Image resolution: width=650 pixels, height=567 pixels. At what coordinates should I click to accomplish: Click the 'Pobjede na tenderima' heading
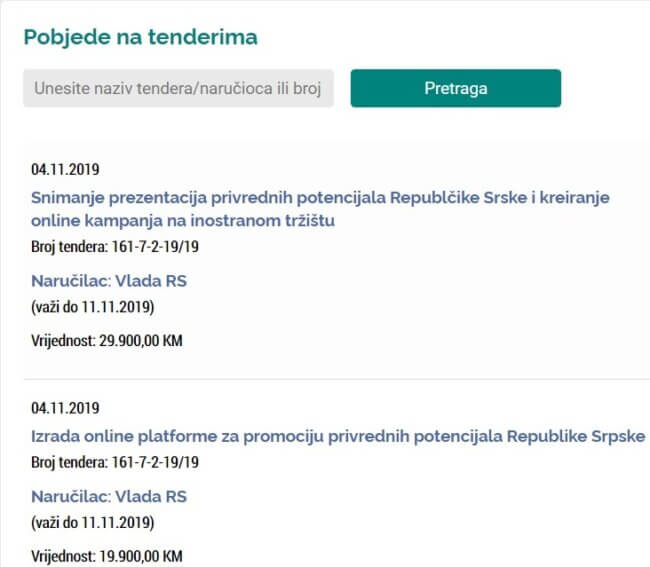pyautogui.click(x=140, y=37)
